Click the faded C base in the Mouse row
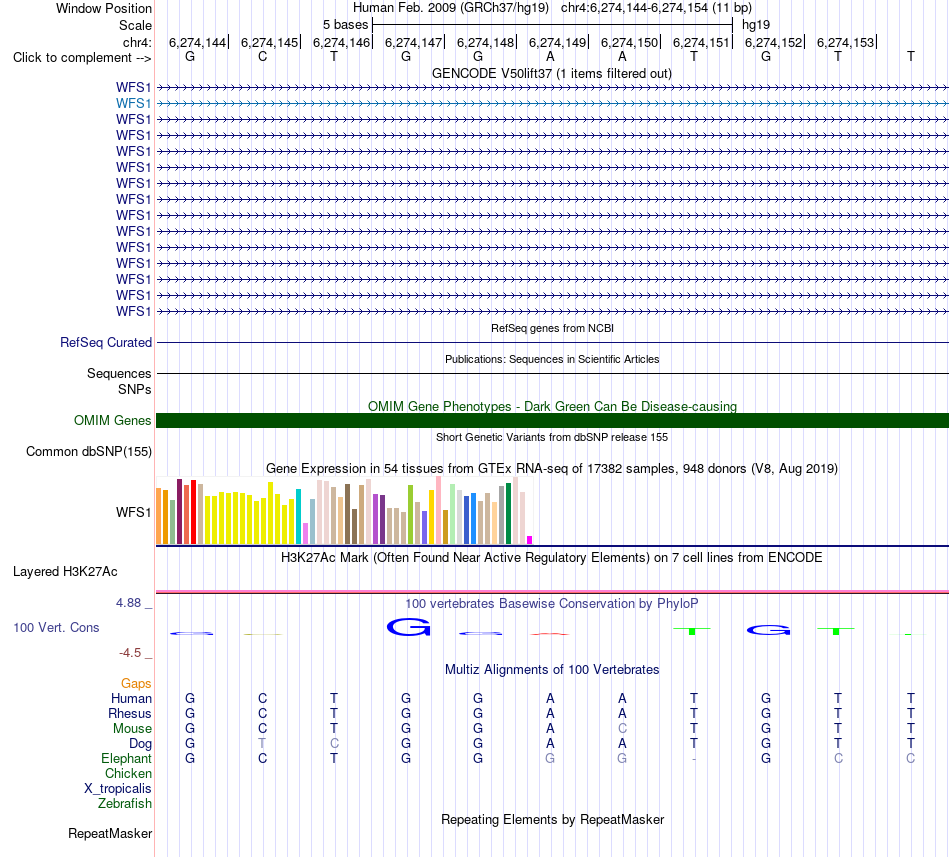950x857 pixels. 622,729
